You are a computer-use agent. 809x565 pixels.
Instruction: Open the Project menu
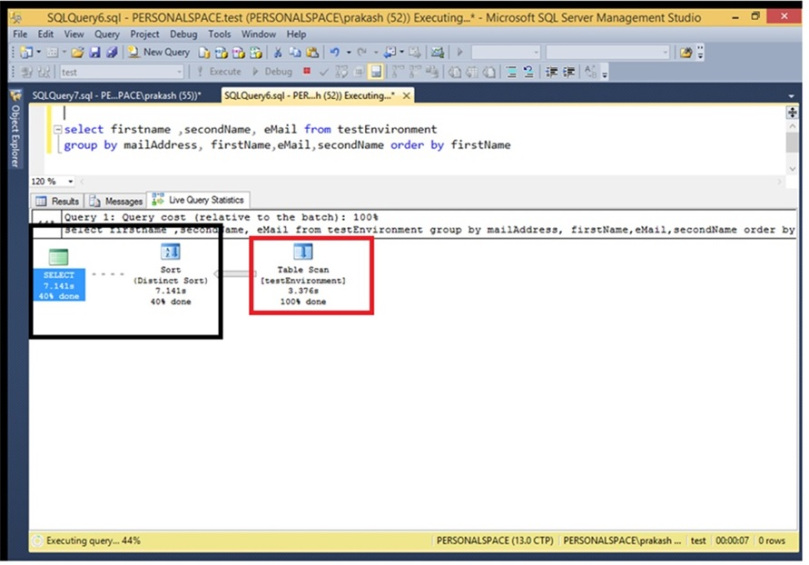pos(144,34)
